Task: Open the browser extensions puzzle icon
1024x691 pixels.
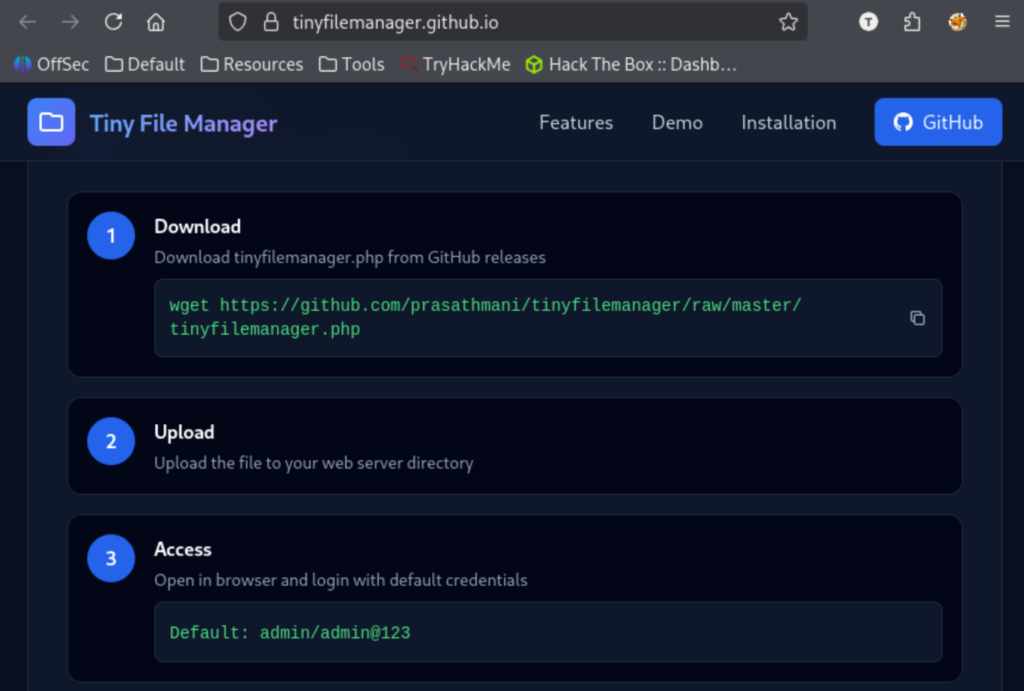Action: tap(912, 22)
